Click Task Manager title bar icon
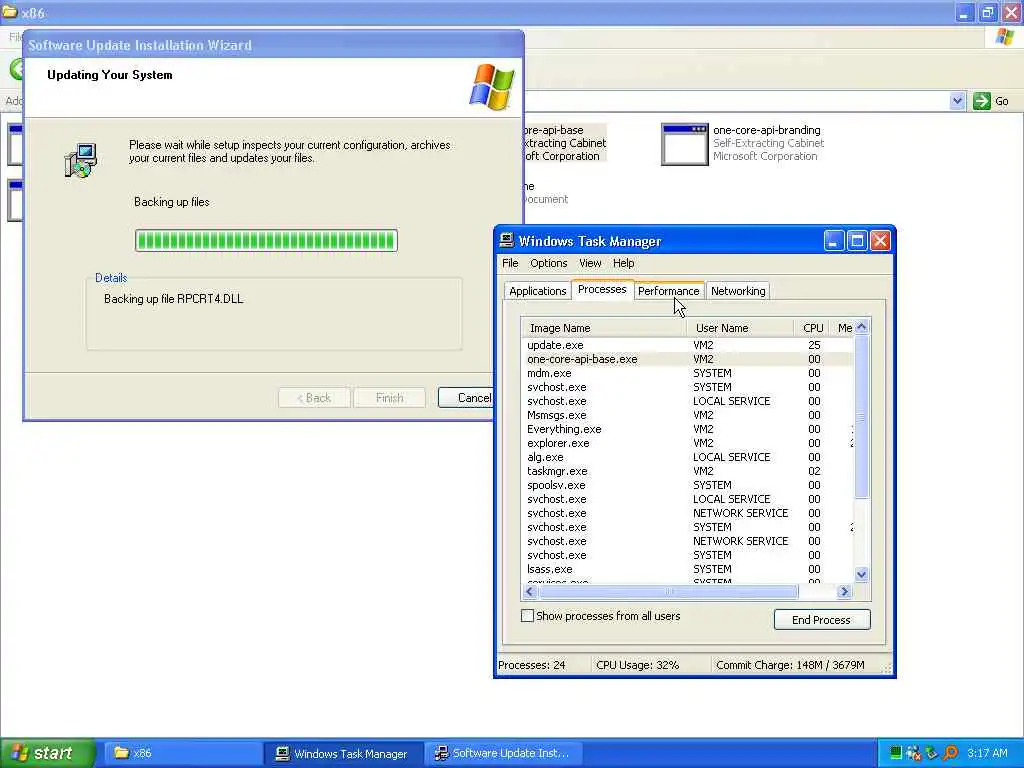The image size is (1024, 768). coord(506,240)
